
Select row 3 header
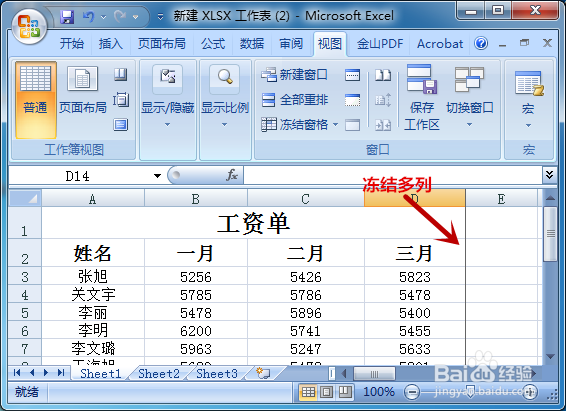[25, 276]
